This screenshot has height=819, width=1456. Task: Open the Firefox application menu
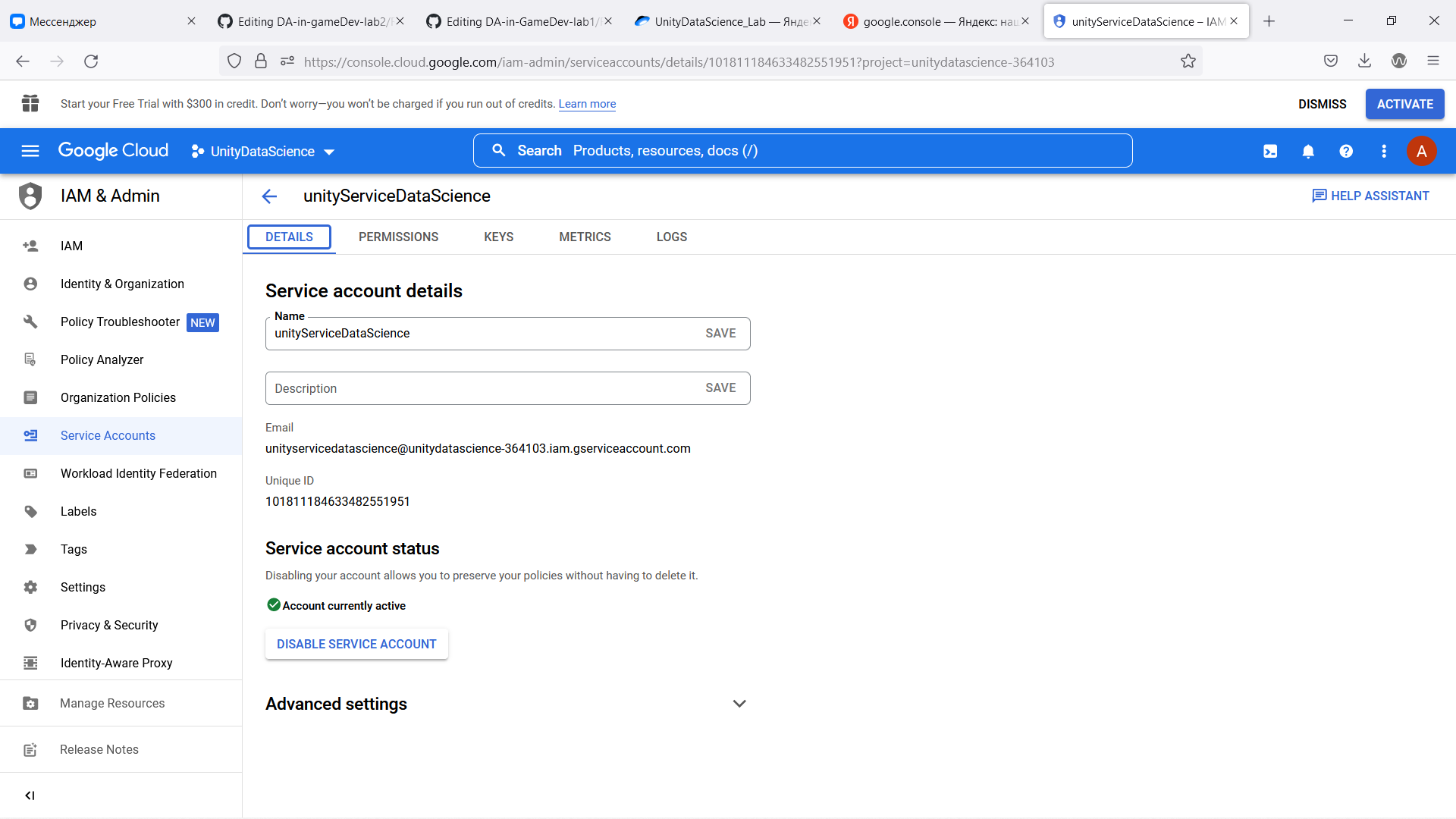[x=1433, y=61]
